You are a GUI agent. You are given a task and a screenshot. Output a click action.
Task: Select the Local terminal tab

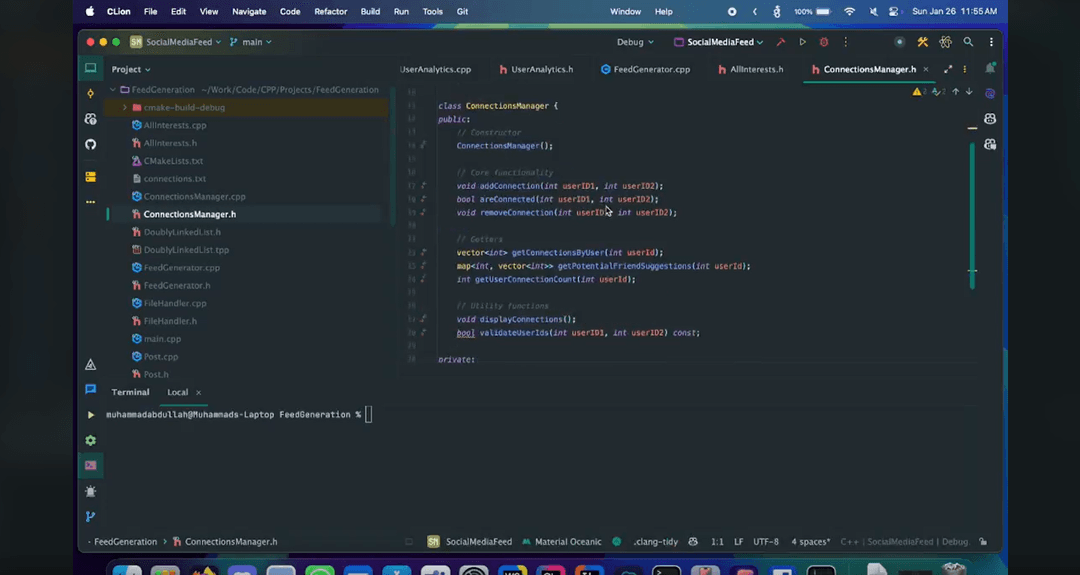(x=177, y=393)
